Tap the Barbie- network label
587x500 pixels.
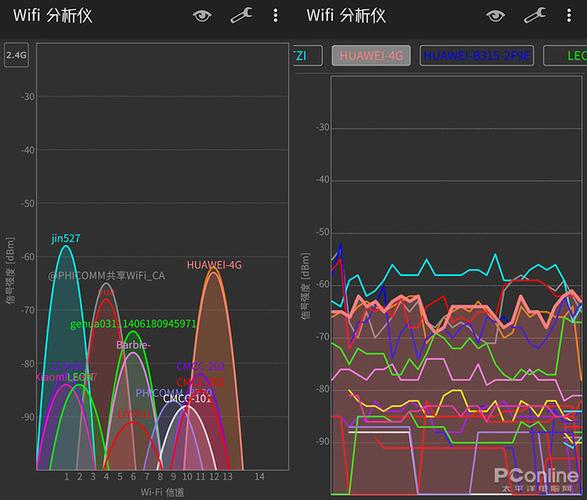(133, 345)
